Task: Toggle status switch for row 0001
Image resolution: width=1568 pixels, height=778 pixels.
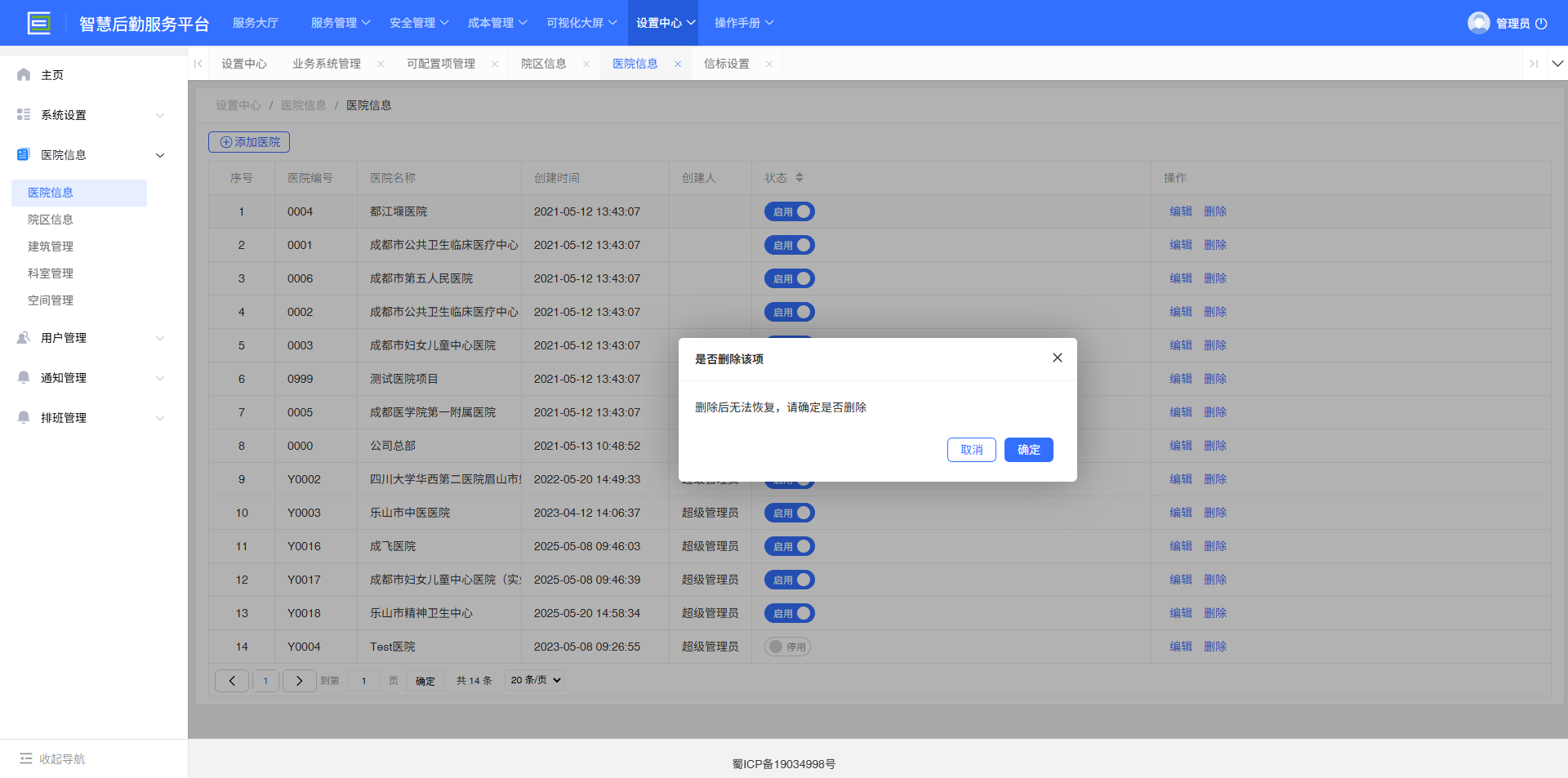Action: pyautogui.click(x=790, y=245)
